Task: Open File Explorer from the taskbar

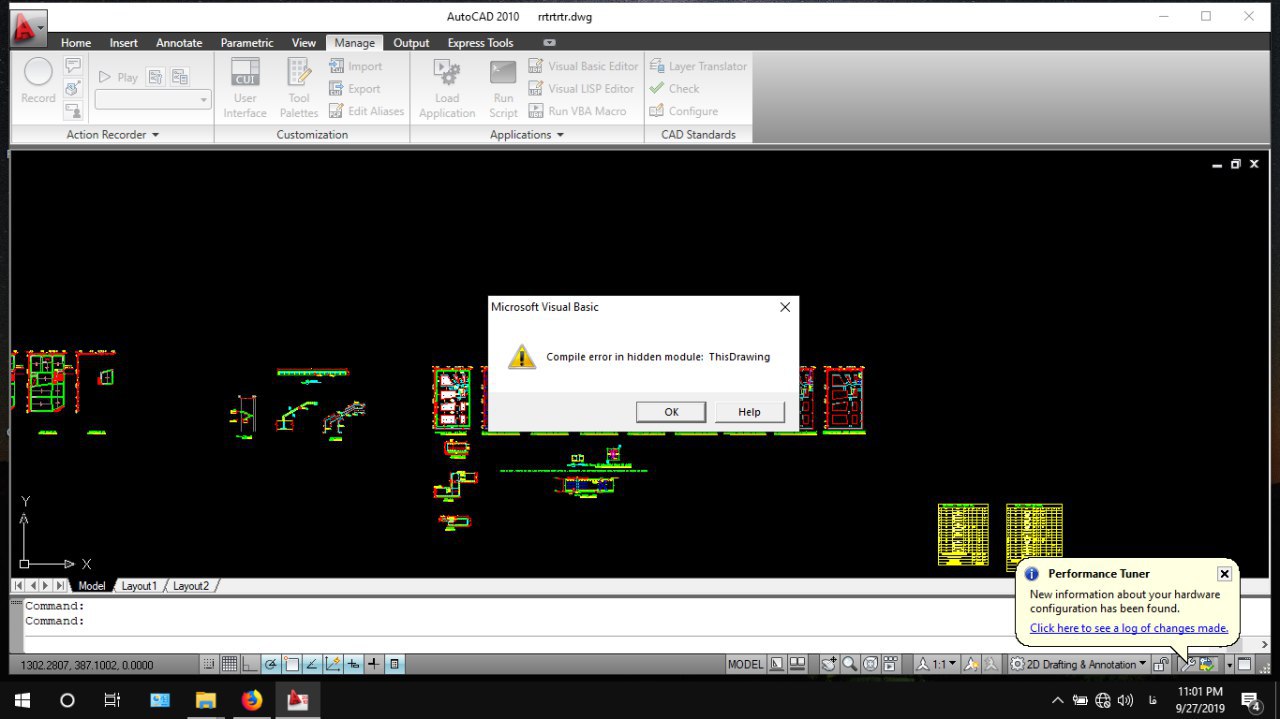Action: coord(206,700)
